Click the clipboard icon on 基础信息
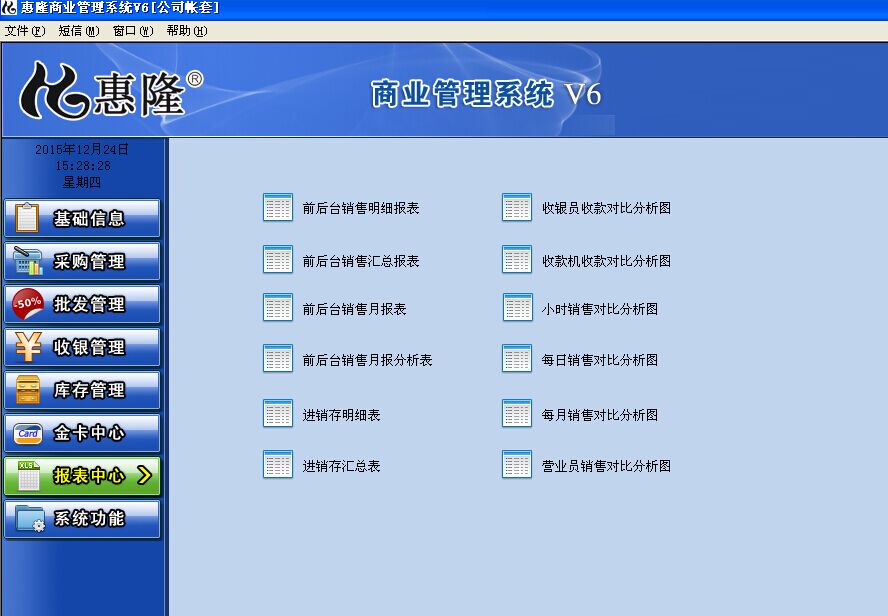Image resolution: width=888 pixels, height=616 pixels. (x=27, y=218)
